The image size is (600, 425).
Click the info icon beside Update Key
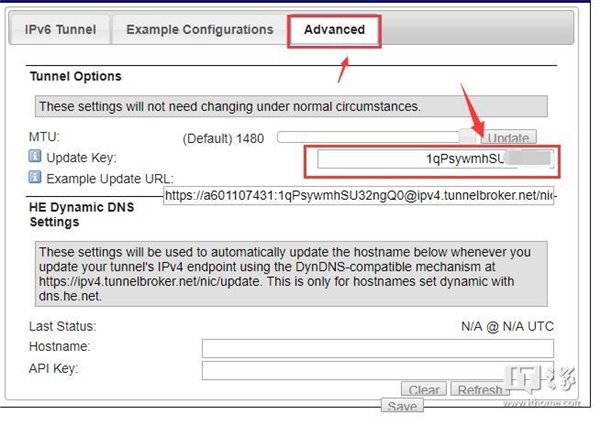click(x=35, y=156)
